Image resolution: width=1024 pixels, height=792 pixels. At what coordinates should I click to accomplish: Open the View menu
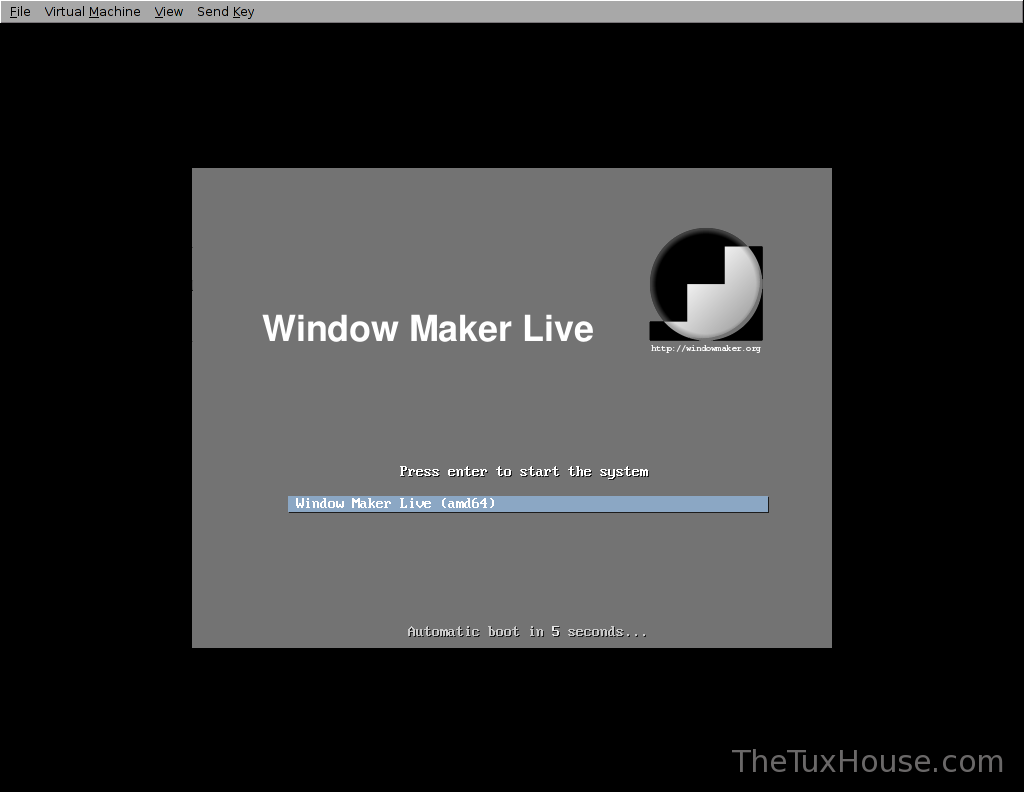pyautogui.click(x=168, y=12)
